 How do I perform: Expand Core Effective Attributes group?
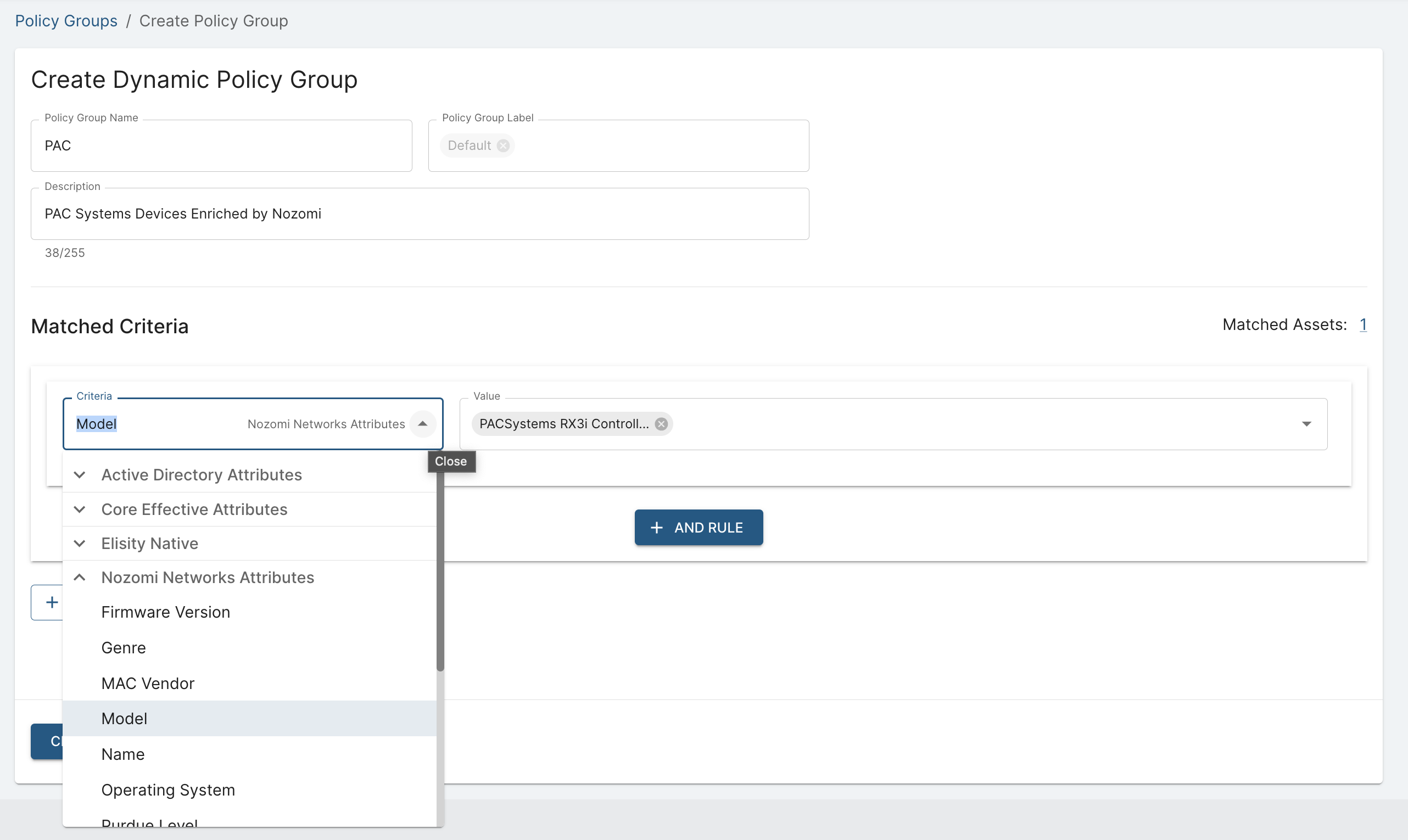pos(249,509)
